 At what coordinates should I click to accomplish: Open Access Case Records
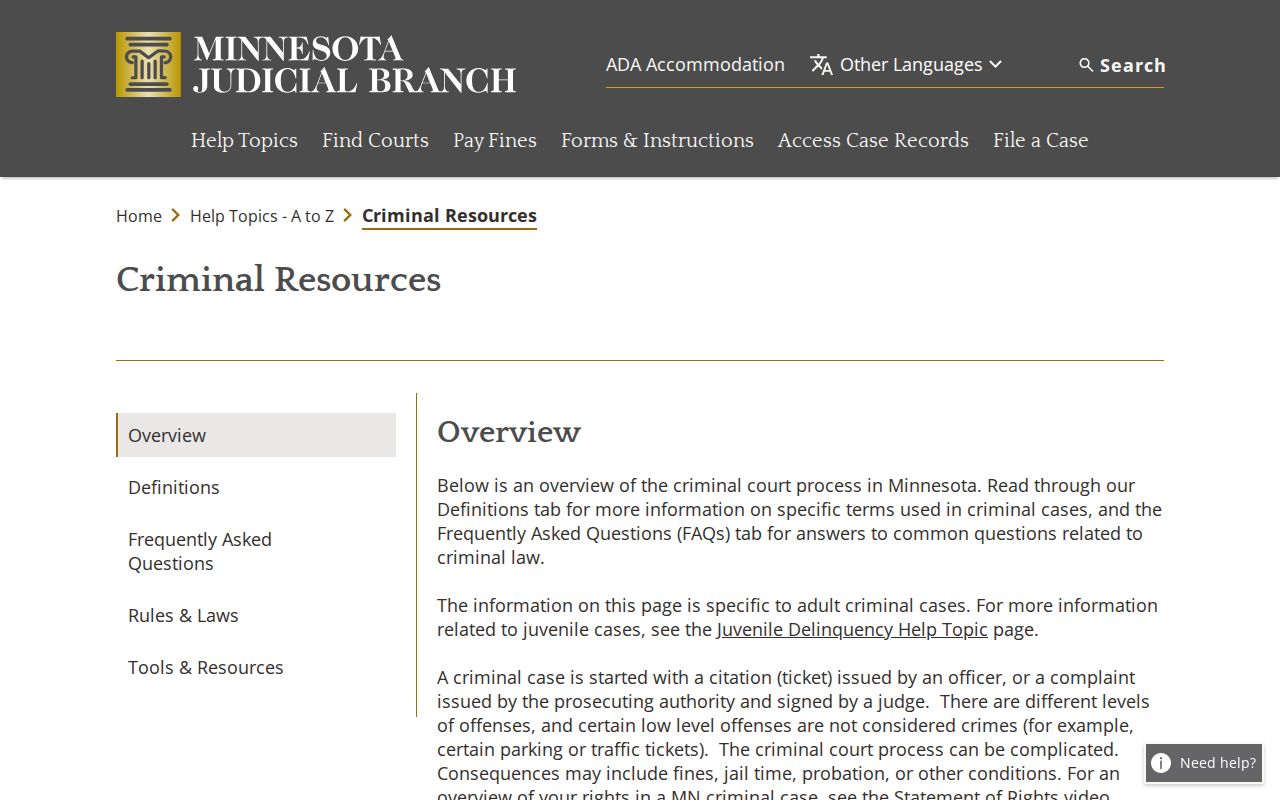click(x=873, y=141)
